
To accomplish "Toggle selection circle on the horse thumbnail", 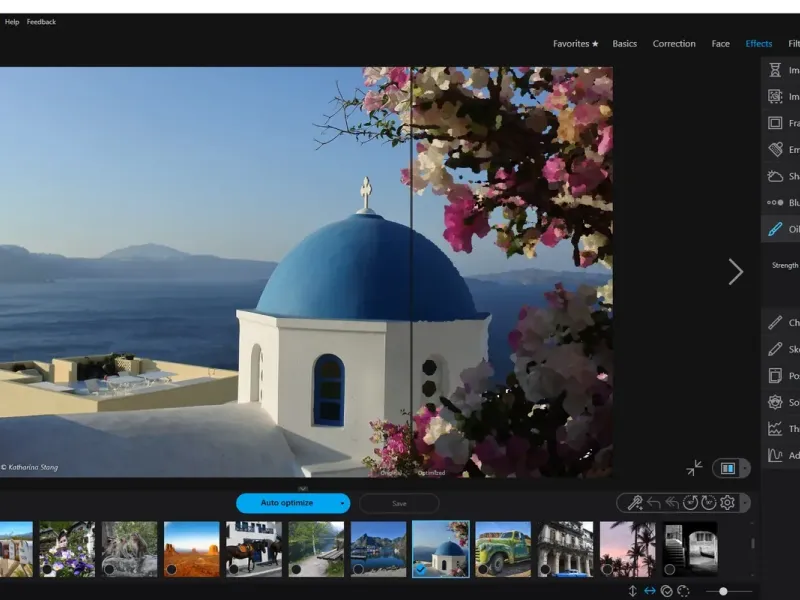I will click(x=234, y=569).
